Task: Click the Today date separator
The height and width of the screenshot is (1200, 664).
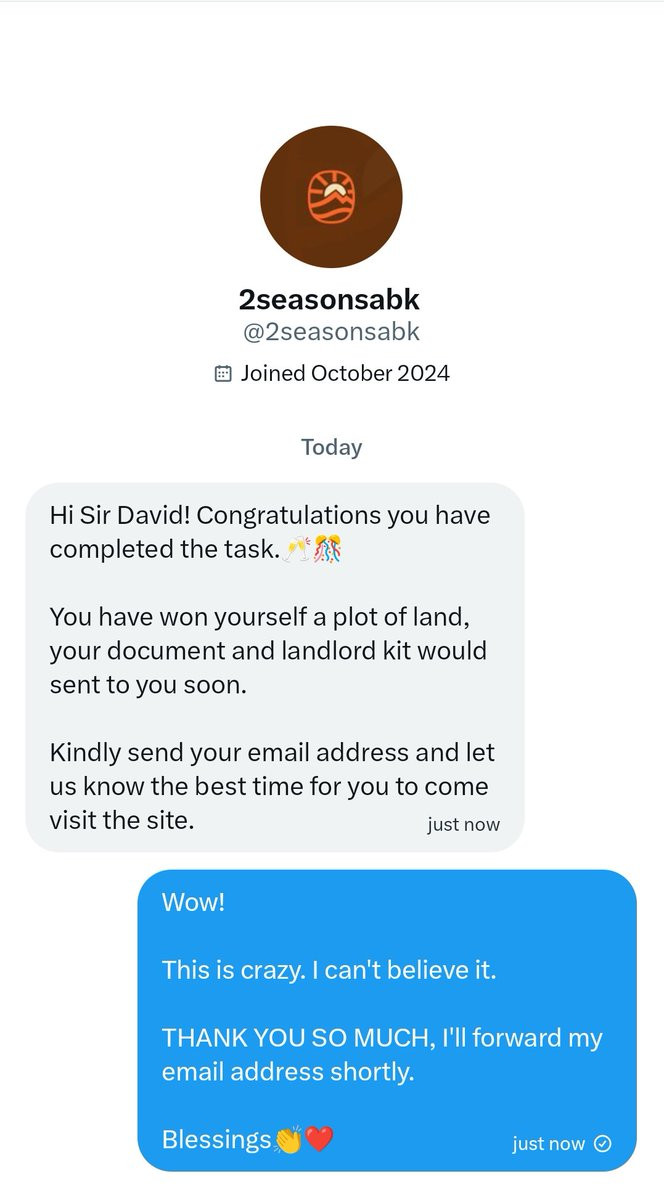Action: point(331,447)
